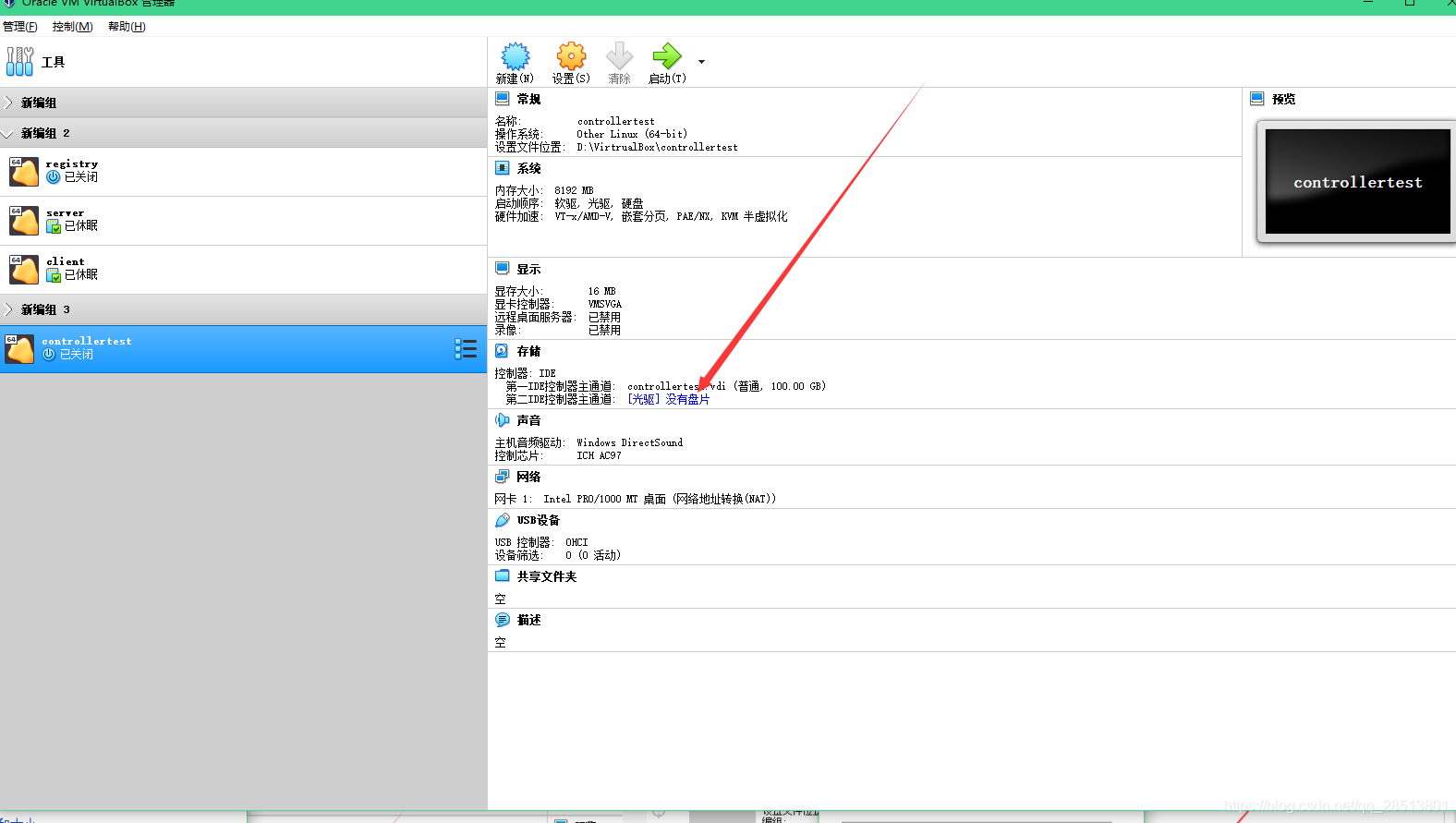
Task: Click the controllertest.vdi disk entry text
Action: [726, 386]
